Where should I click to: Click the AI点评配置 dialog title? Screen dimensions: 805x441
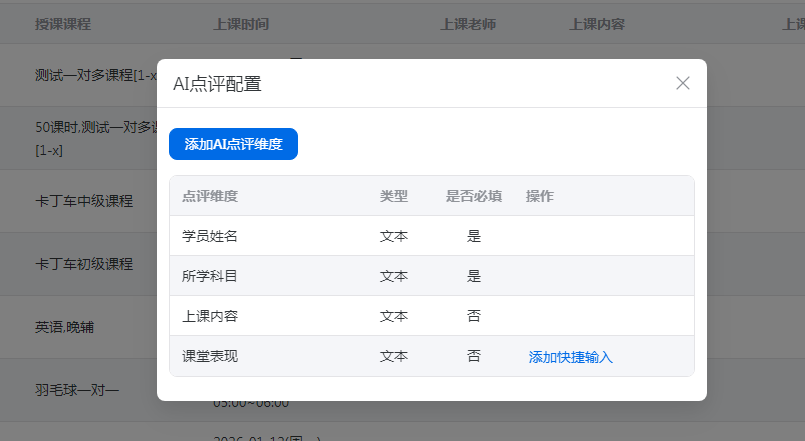coord(217,84)
